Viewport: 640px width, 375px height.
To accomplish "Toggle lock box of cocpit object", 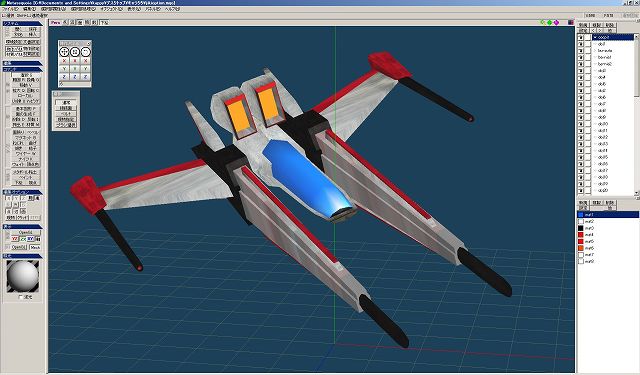I will 588,37.
